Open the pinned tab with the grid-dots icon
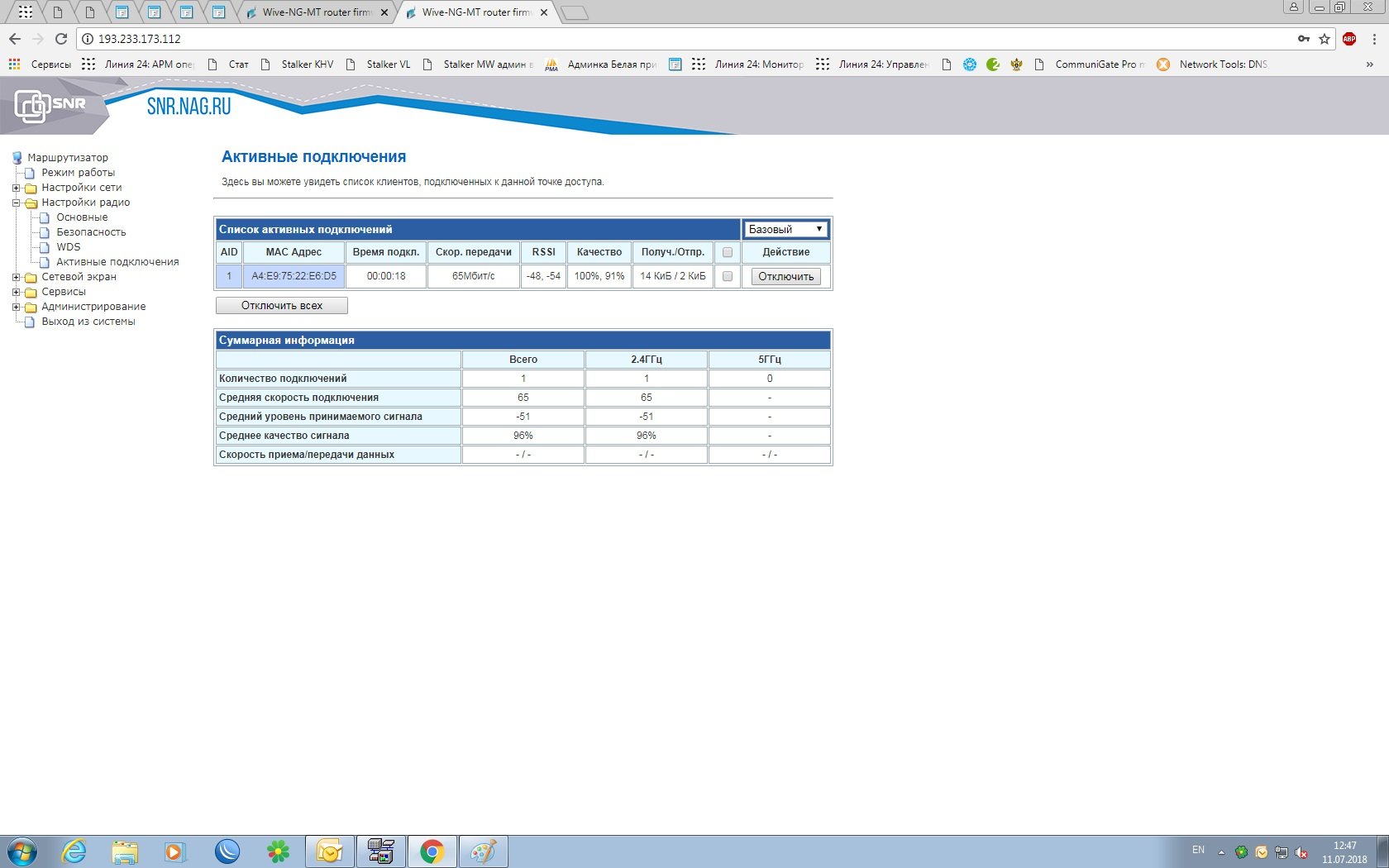Viewport: 1389px width, 868px height. click(x=26, y=12)
